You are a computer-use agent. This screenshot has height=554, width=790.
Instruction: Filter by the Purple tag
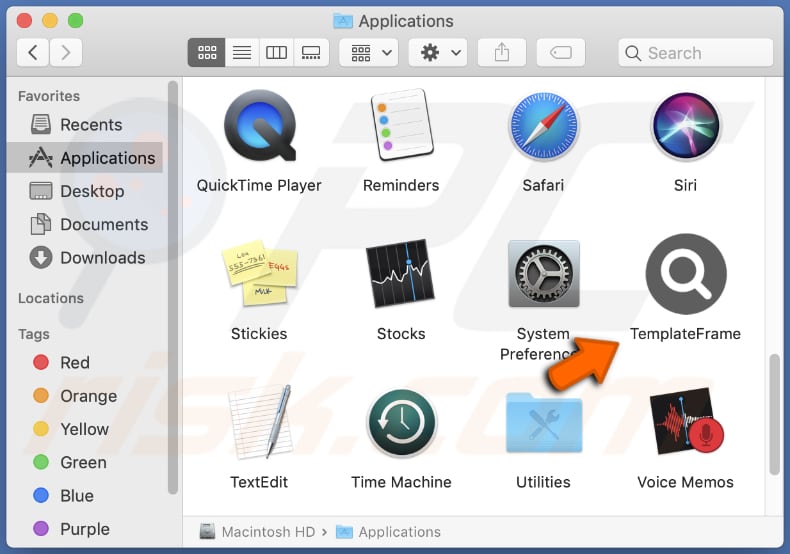[x=85, y=529]
